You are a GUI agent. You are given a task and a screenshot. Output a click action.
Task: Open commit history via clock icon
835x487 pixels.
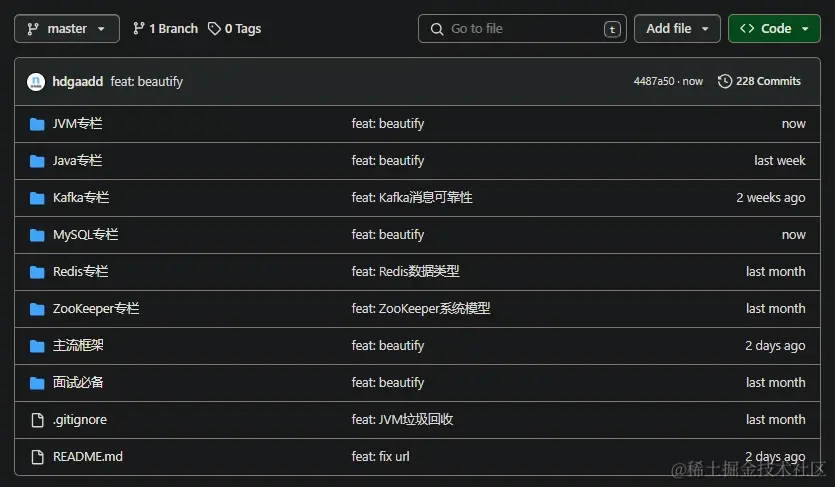[725, 82]
